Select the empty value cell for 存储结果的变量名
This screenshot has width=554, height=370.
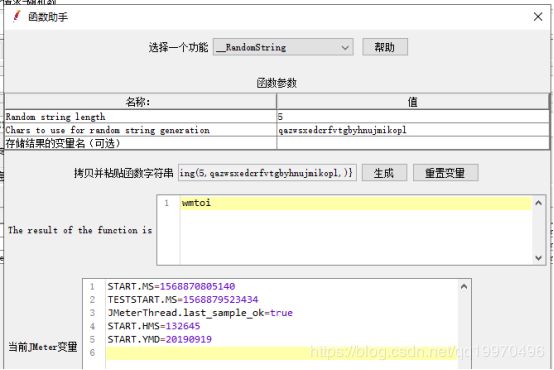tap(413, 143)
